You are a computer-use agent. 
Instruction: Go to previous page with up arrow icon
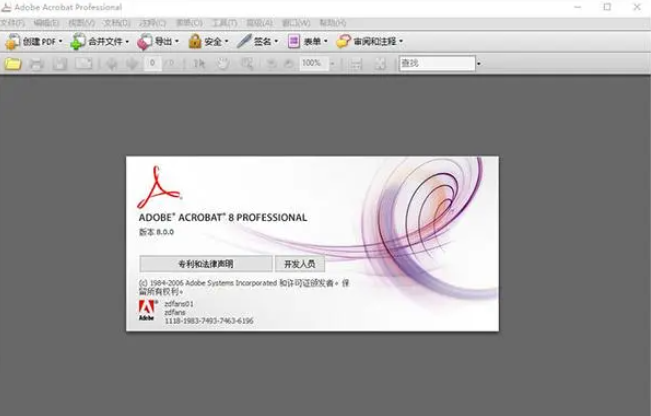(x=112, y=64)
